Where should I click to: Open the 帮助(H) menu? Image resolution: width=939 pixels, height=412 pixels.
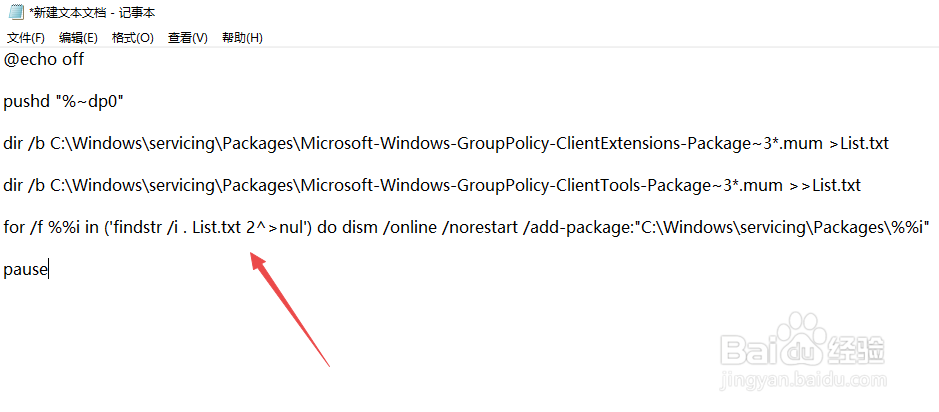coord(242,38)
